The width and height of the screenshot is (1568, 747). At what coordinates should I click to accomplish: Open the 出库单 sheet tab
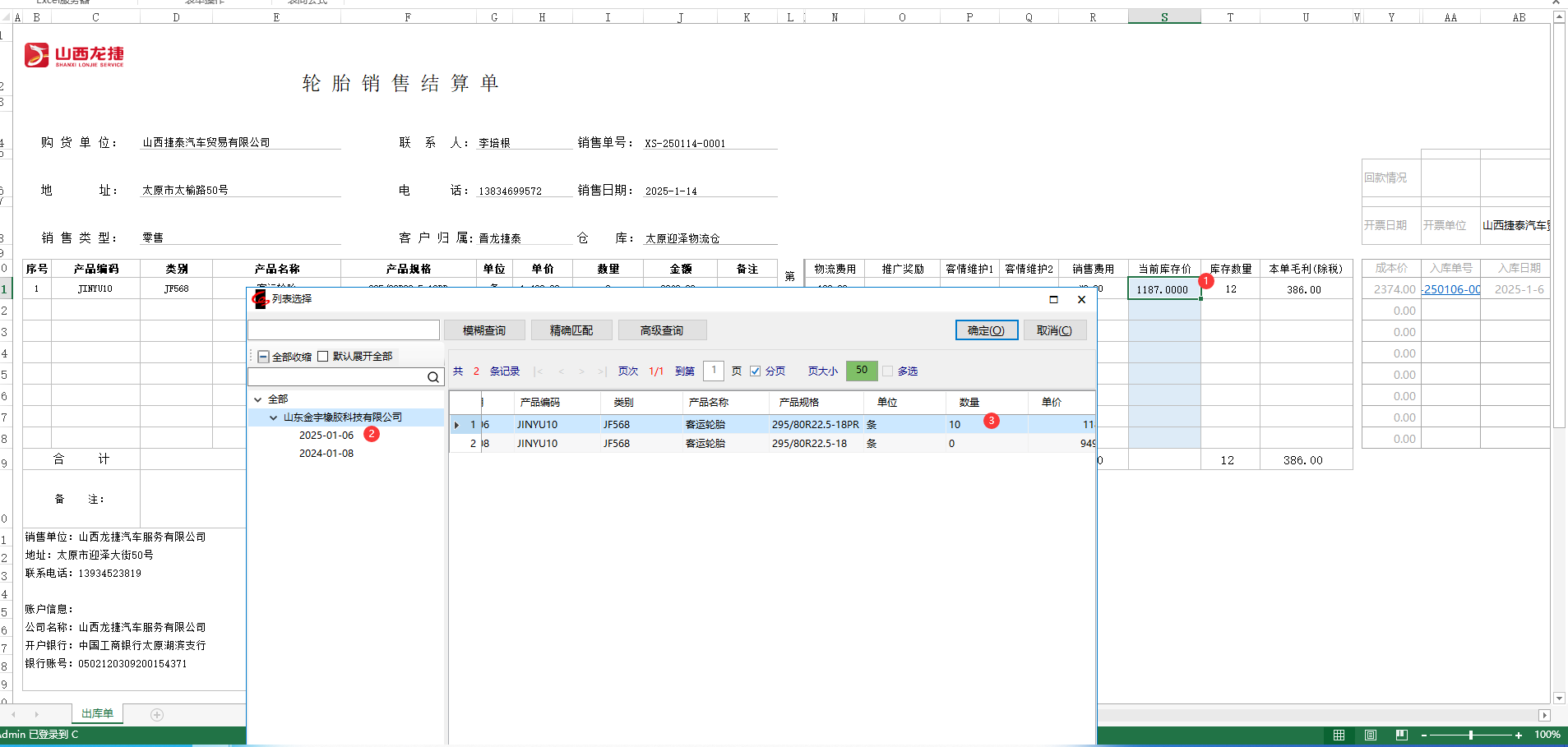[x=97, y=713]
